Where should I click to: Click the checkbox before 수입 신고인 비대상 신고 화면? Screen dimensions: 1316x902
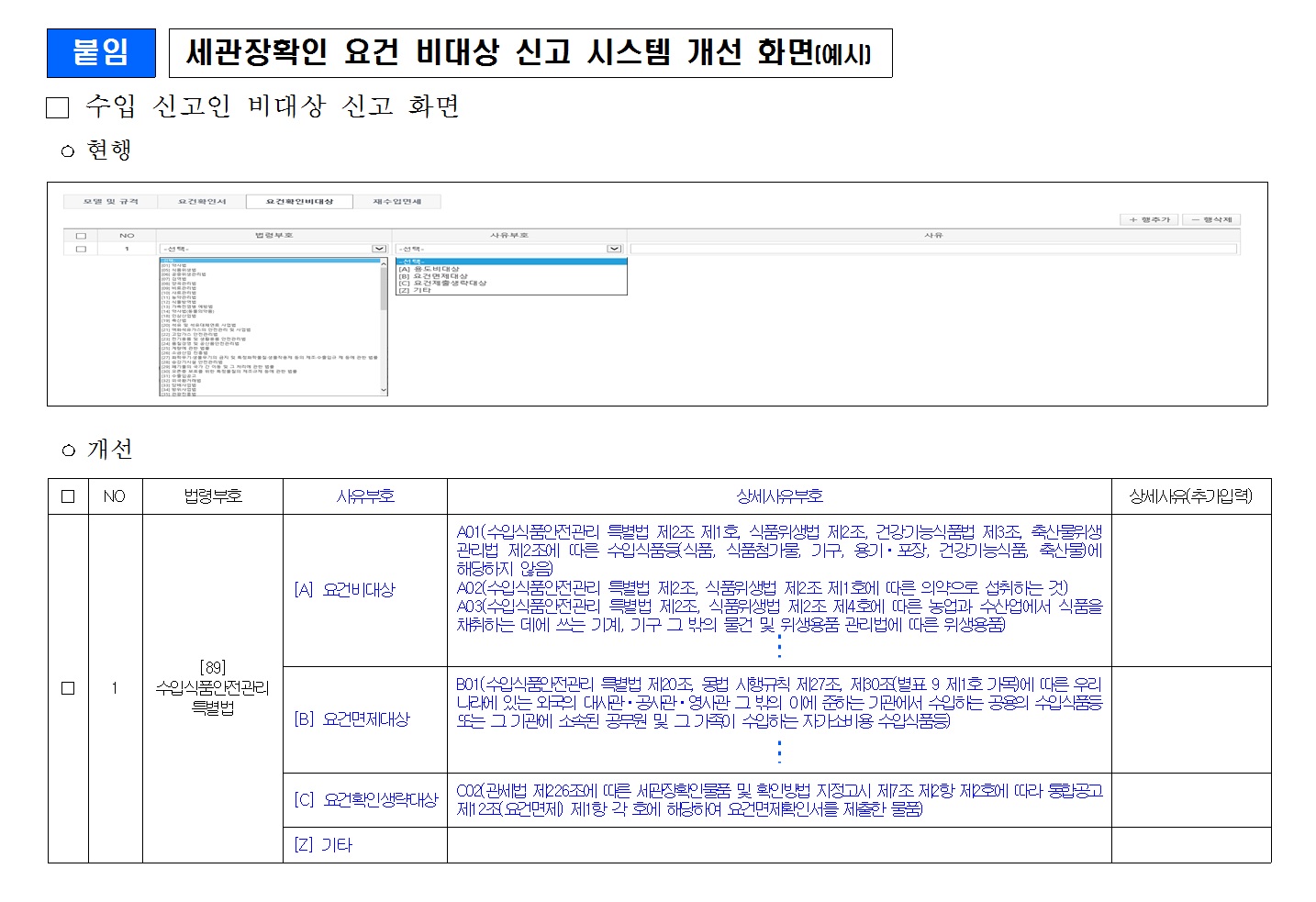point(57,108)
